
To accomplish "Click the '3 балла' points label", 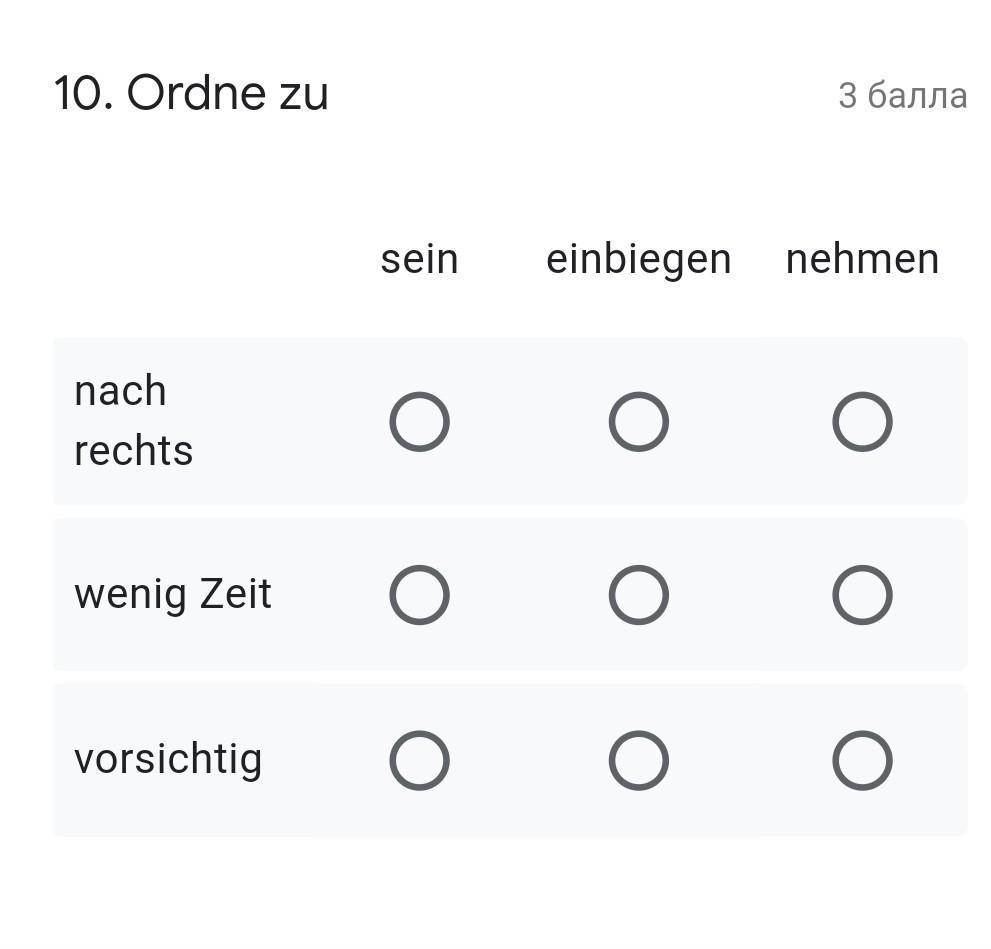I will pyautogui.click(x=902, y=96).
